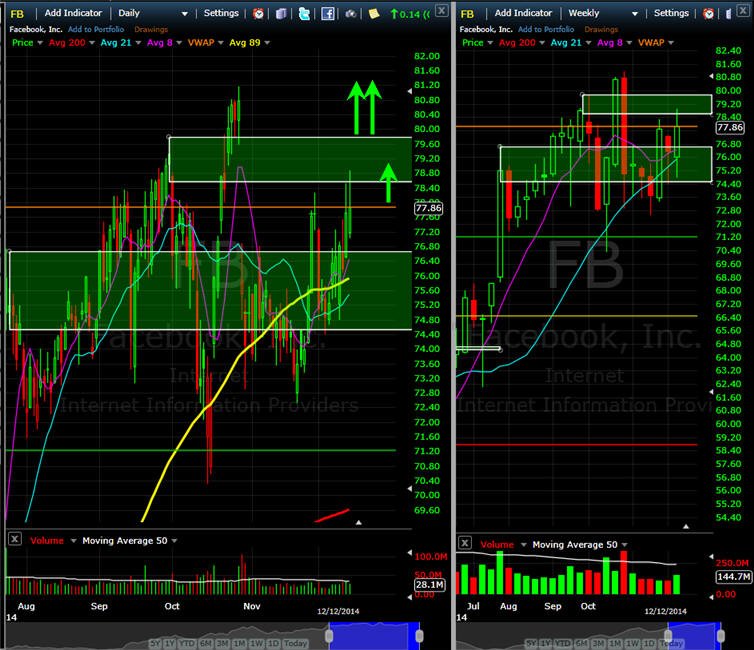Select the 3M range on Daily chart
This screenshot has height=650, width=754.
tap(222, 643)
